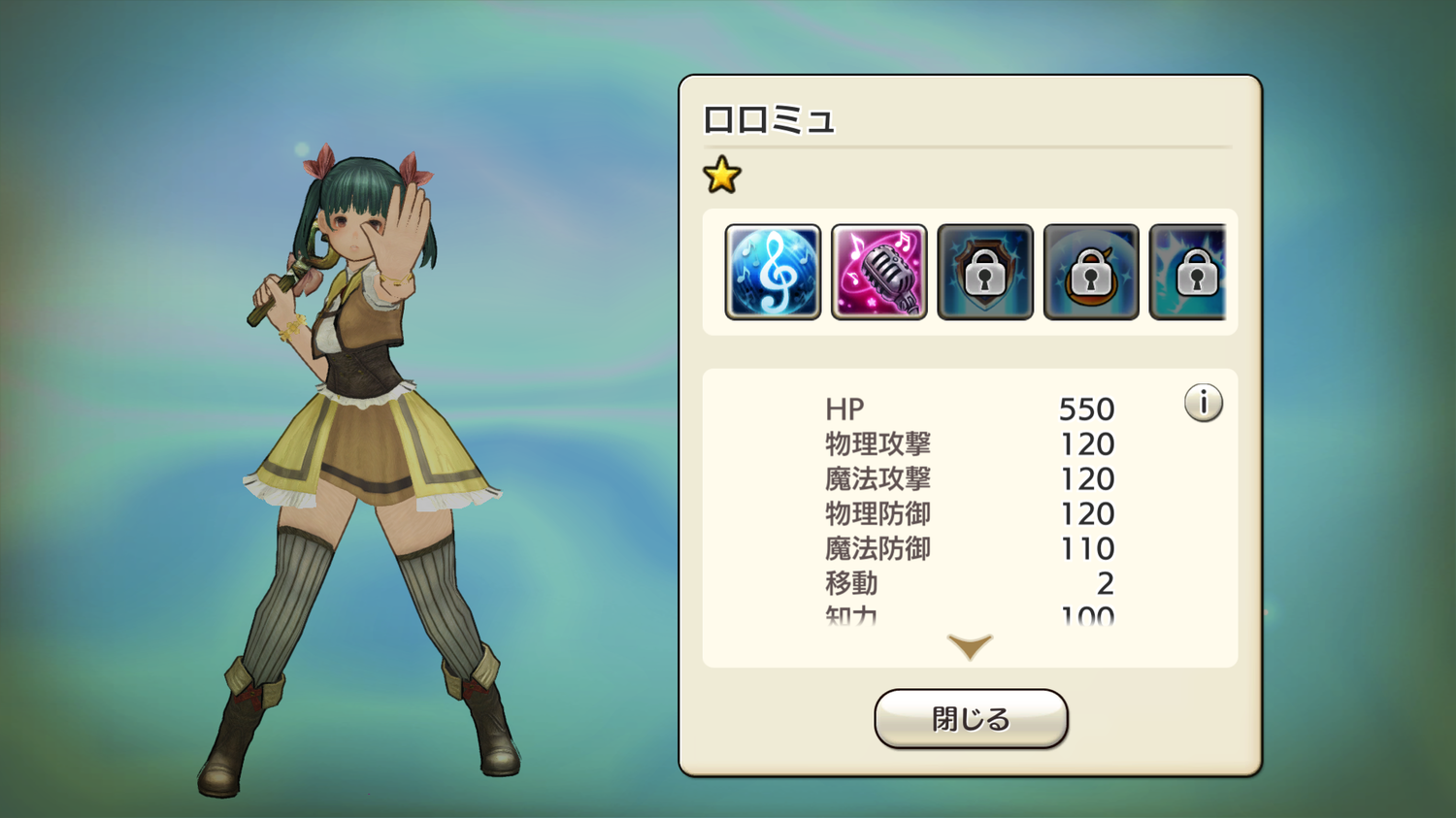Tap the partially visible fifth locked skill
This screenshot has height=818, width=1456.
click(x=1188, y=272)
